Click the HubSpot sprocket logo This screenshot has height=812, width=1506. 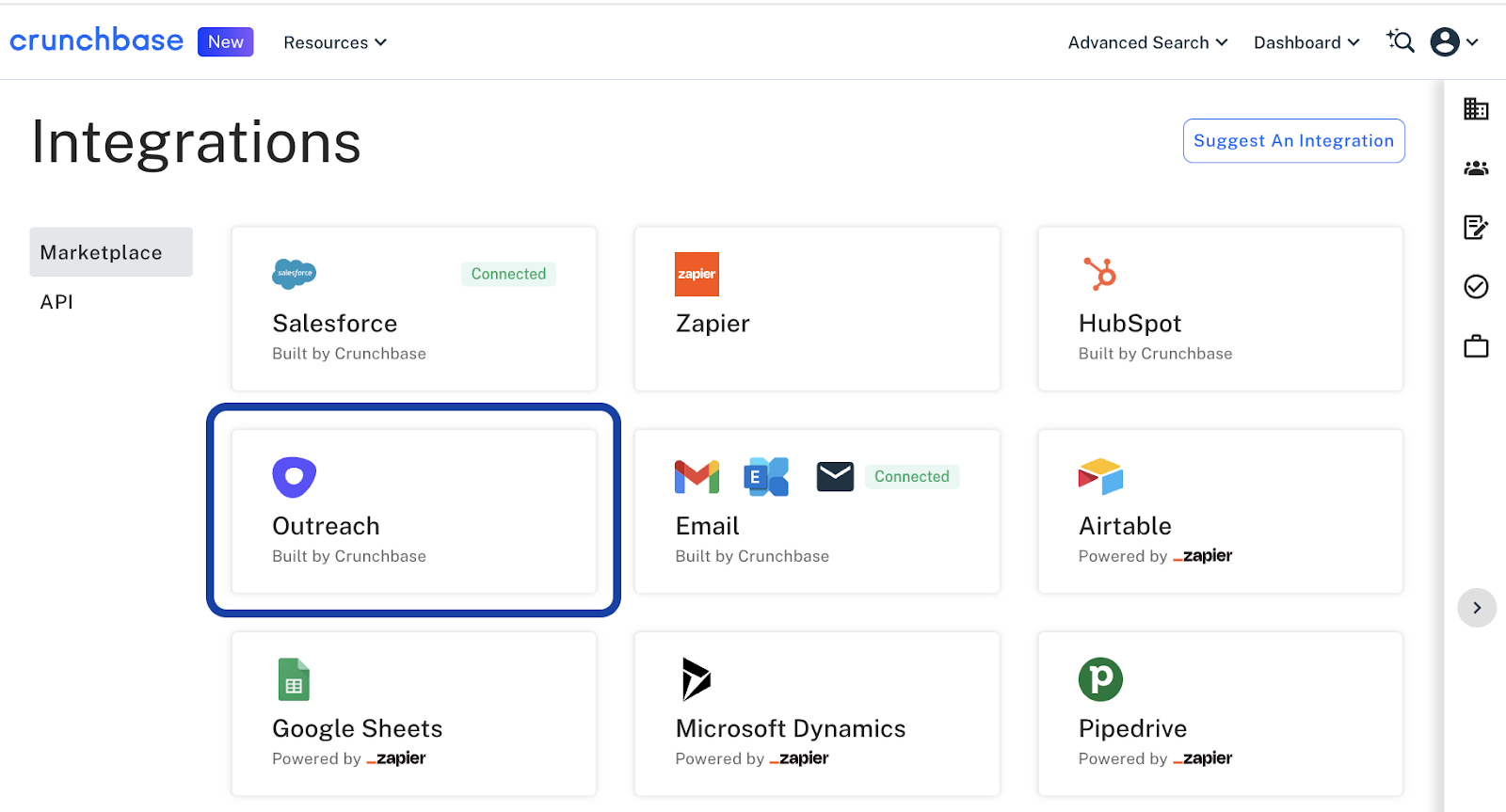pos(1099,274)
